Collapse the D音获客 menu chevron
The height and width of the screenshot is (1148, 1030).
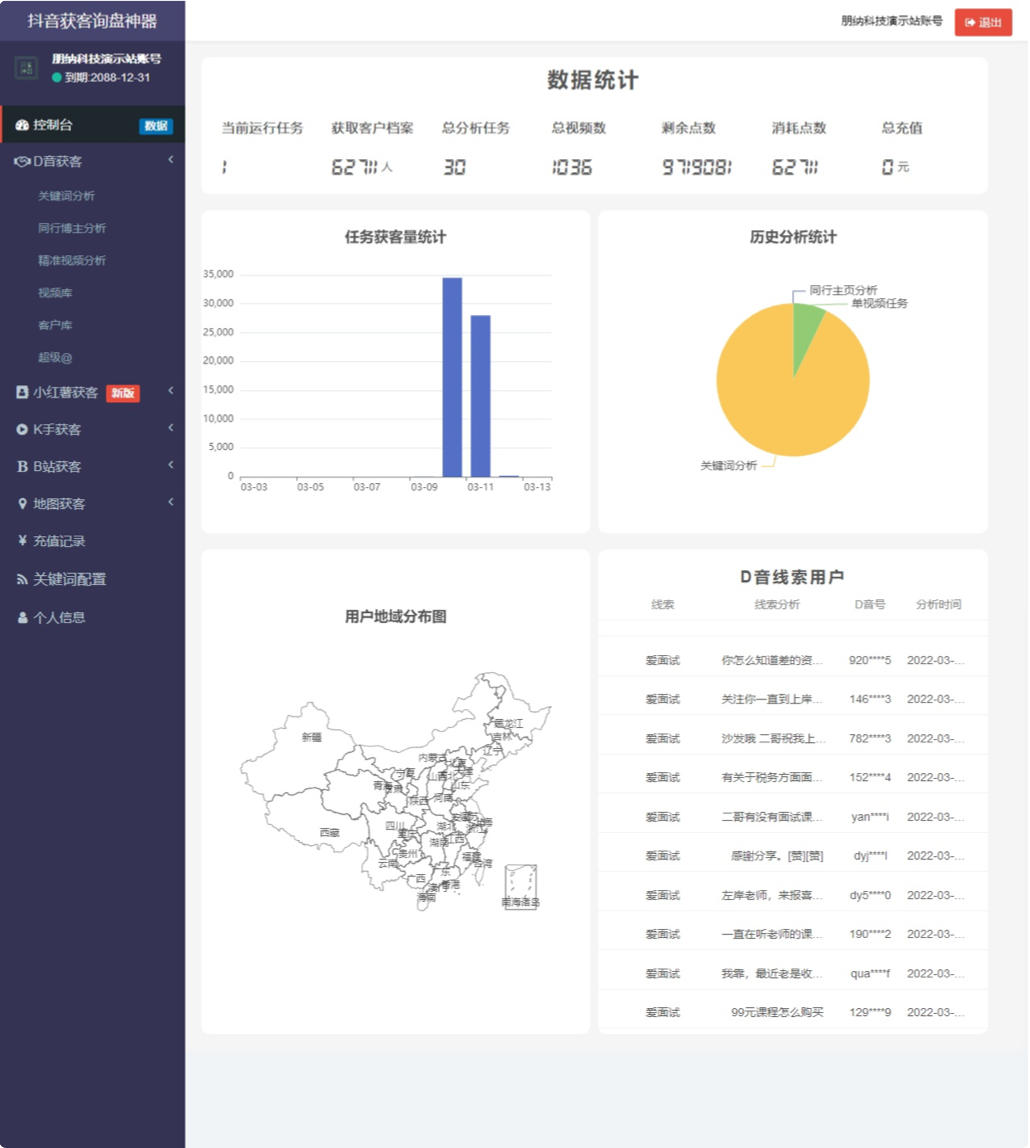coord(171,160)
